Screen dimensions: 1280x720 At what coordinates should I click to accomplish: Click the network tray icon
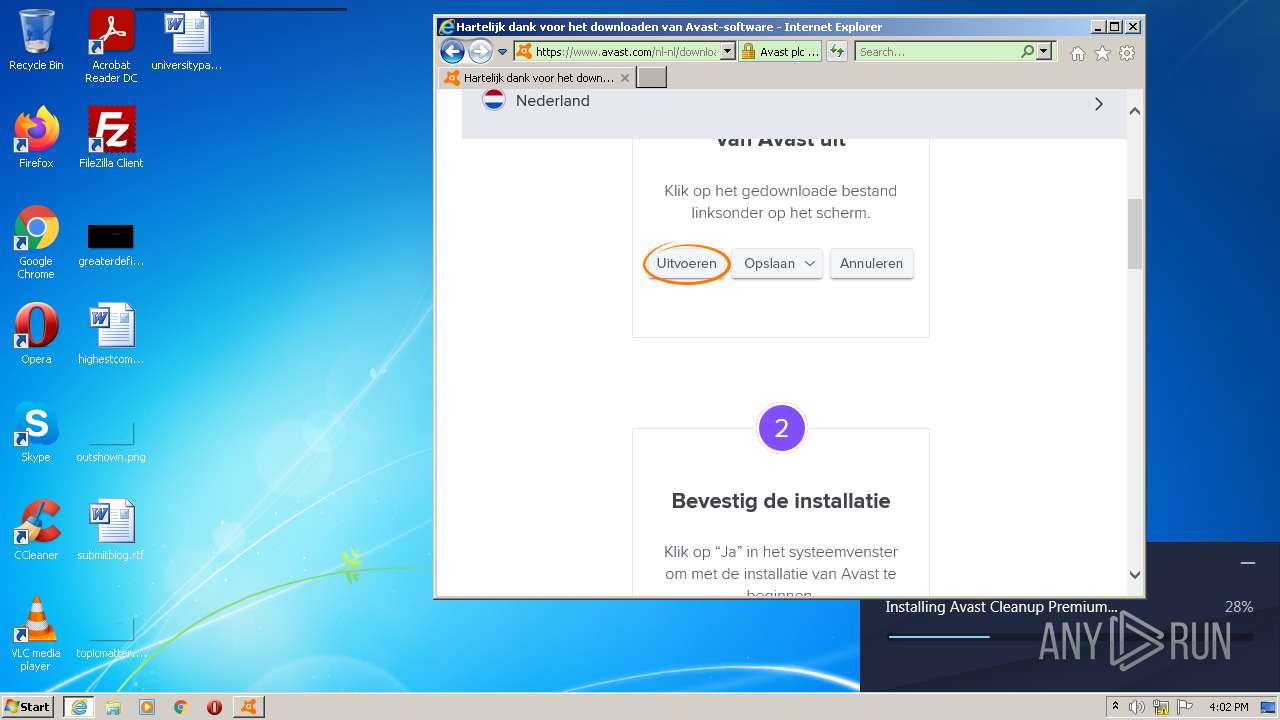(x=1160, y=707)
